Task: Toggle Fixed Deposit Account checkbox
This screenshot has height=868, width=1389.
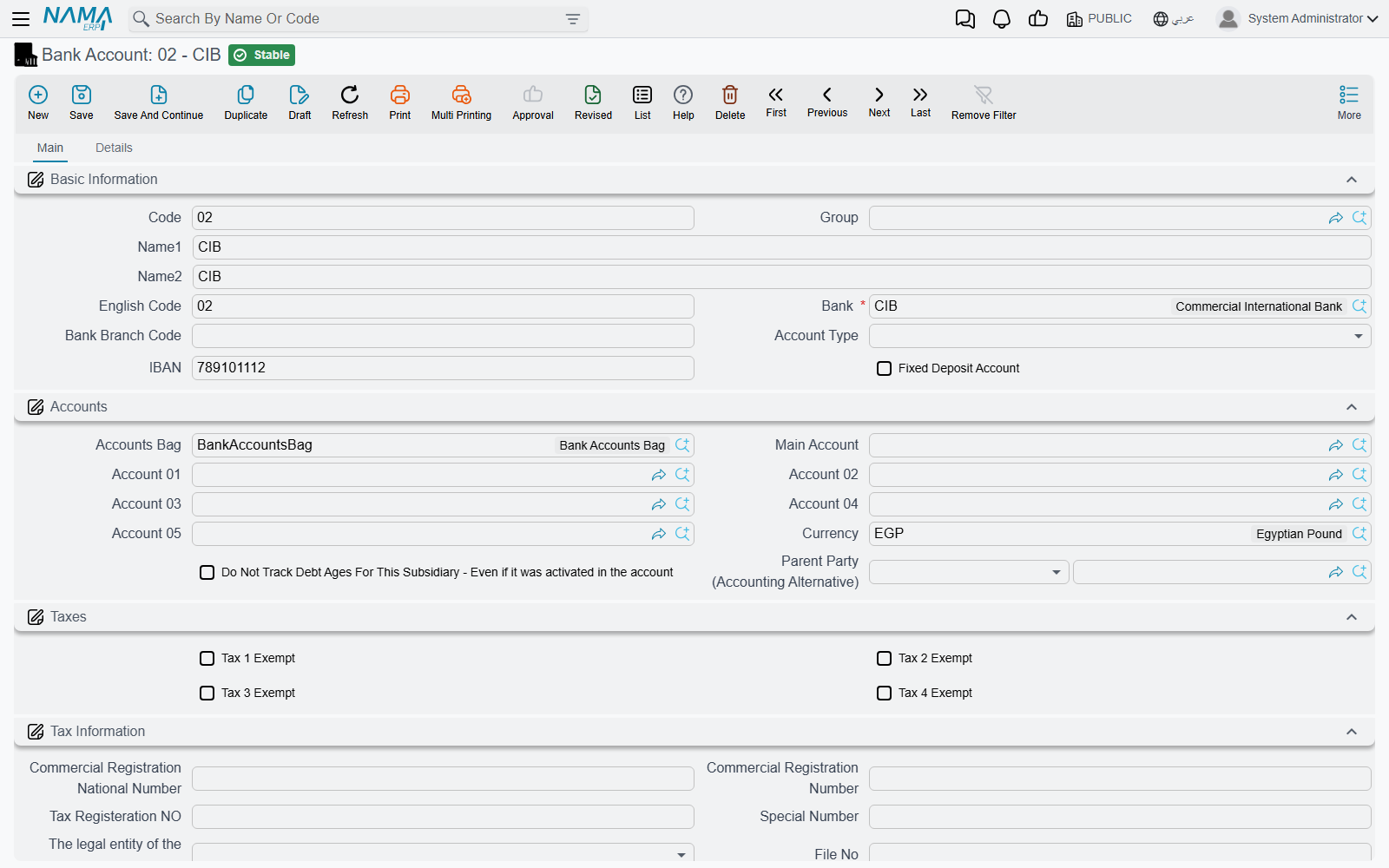Action: click(884, 369)
